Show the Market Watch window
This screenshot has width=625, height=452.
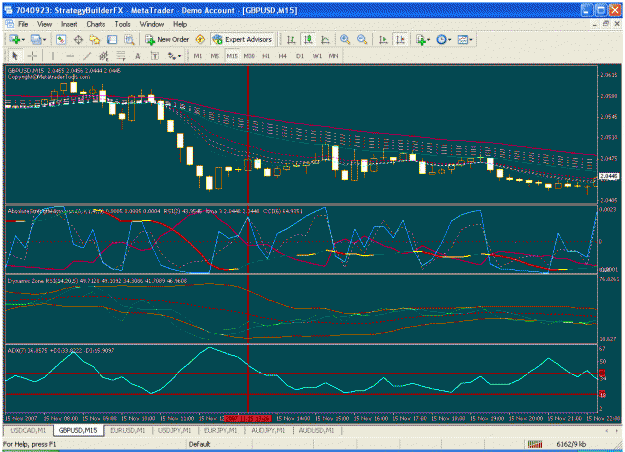pyautogui.click(x=61, y=39)
